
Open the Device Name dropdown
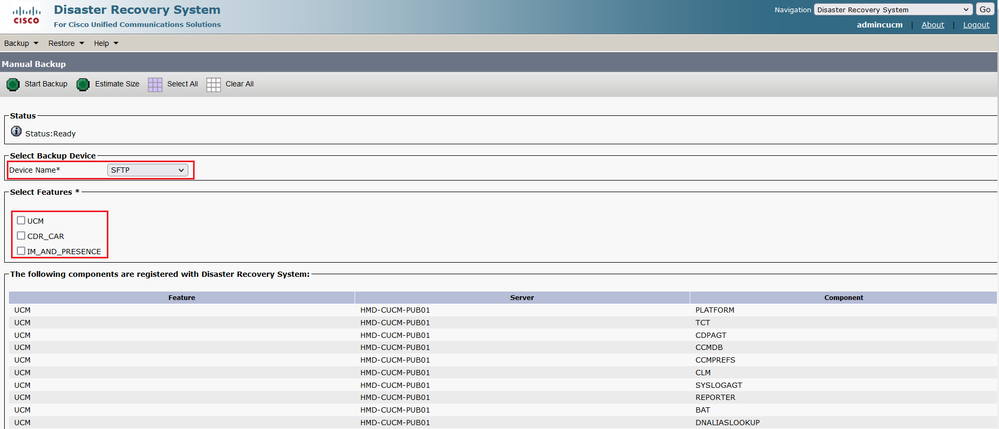coord(148,170)
